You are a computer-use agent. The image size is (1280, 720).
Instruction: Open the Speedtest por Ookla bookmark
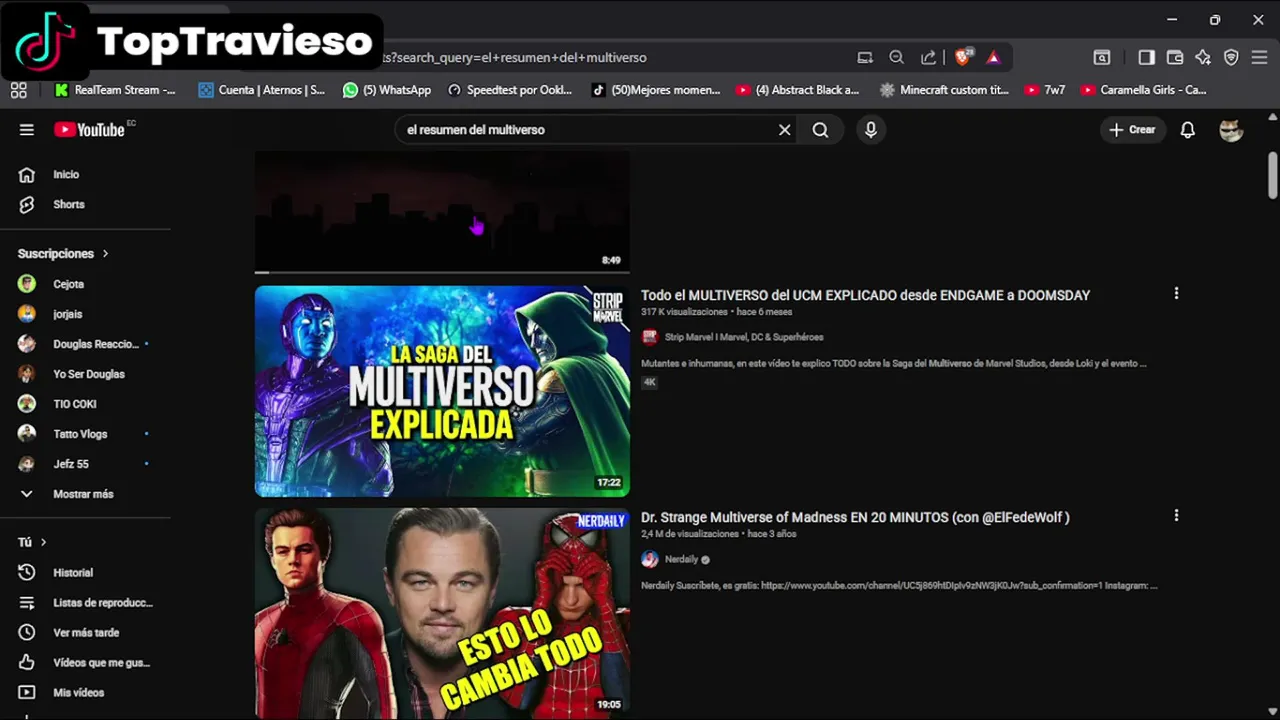510,90
